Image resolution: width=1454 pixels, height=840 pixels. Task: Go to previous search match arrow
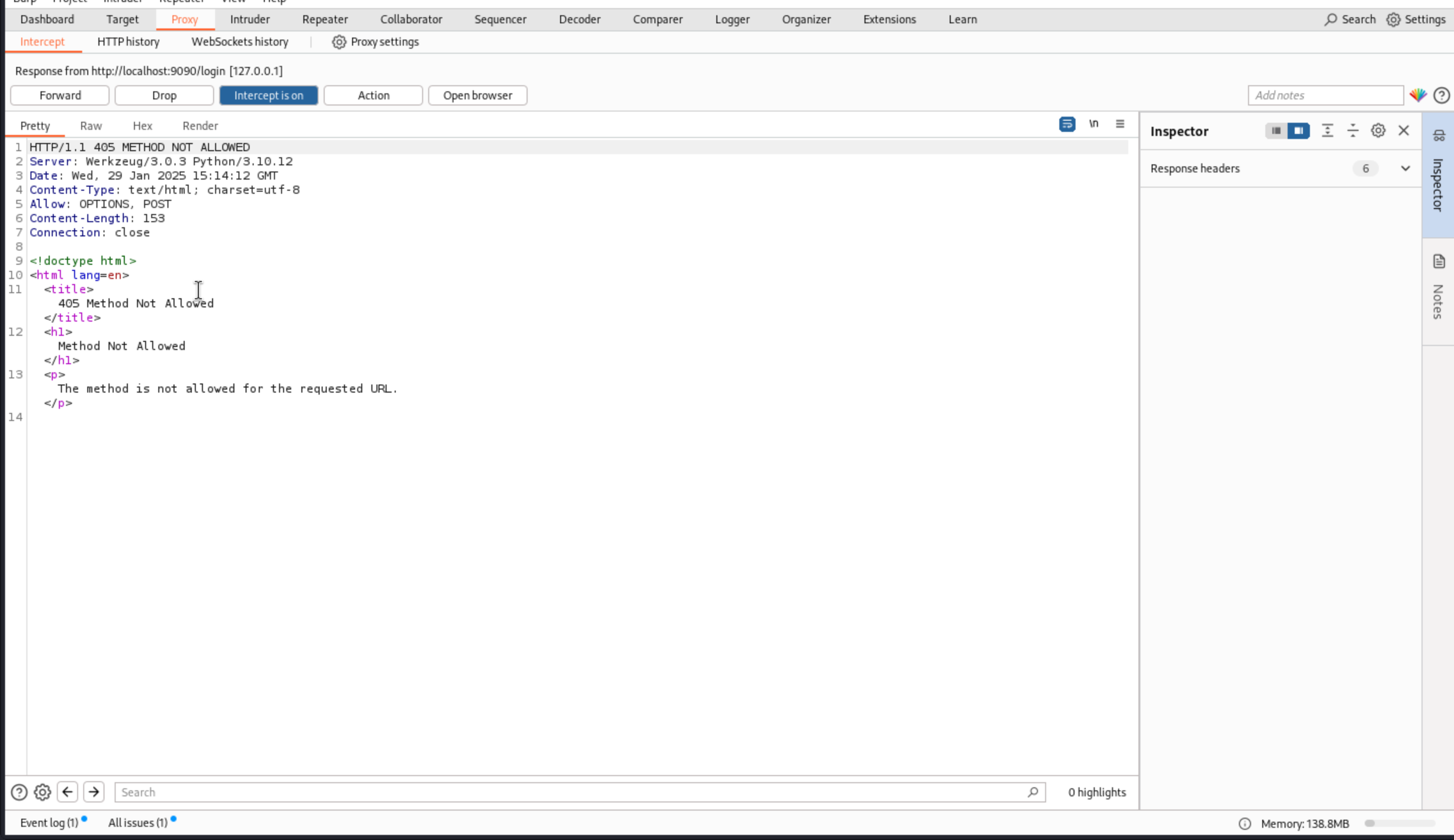67,791
